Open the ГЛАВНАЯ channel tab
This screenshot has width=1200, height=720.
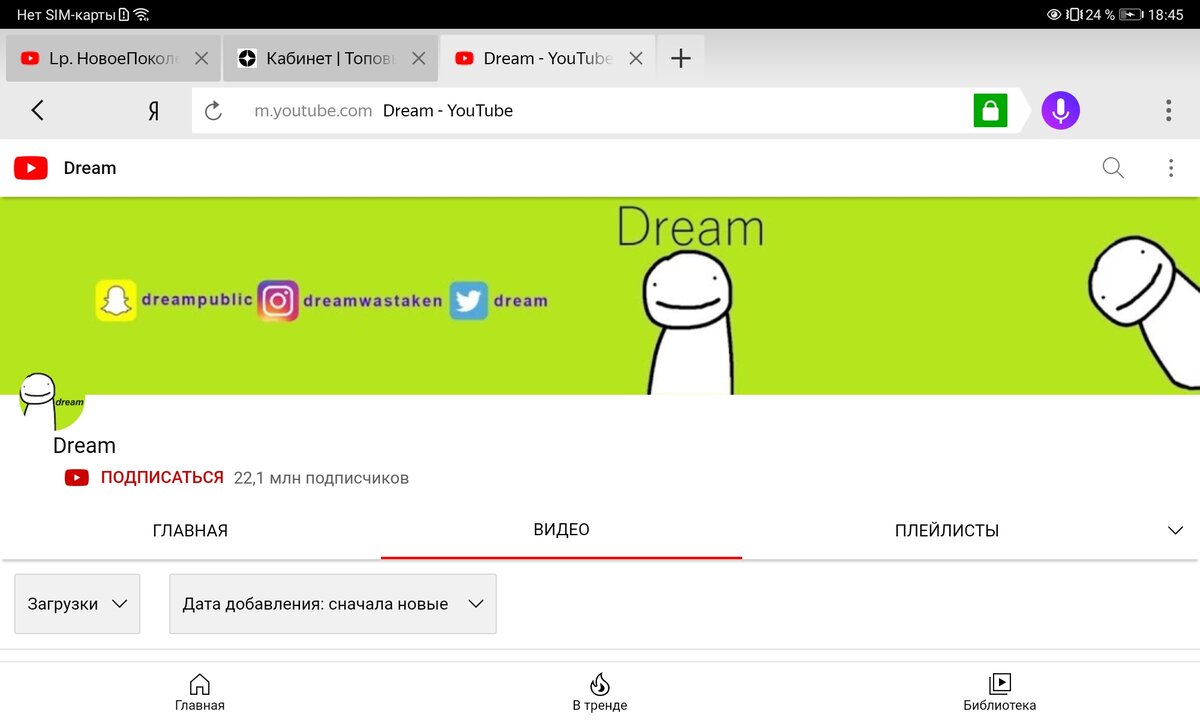tap(190, 531)
